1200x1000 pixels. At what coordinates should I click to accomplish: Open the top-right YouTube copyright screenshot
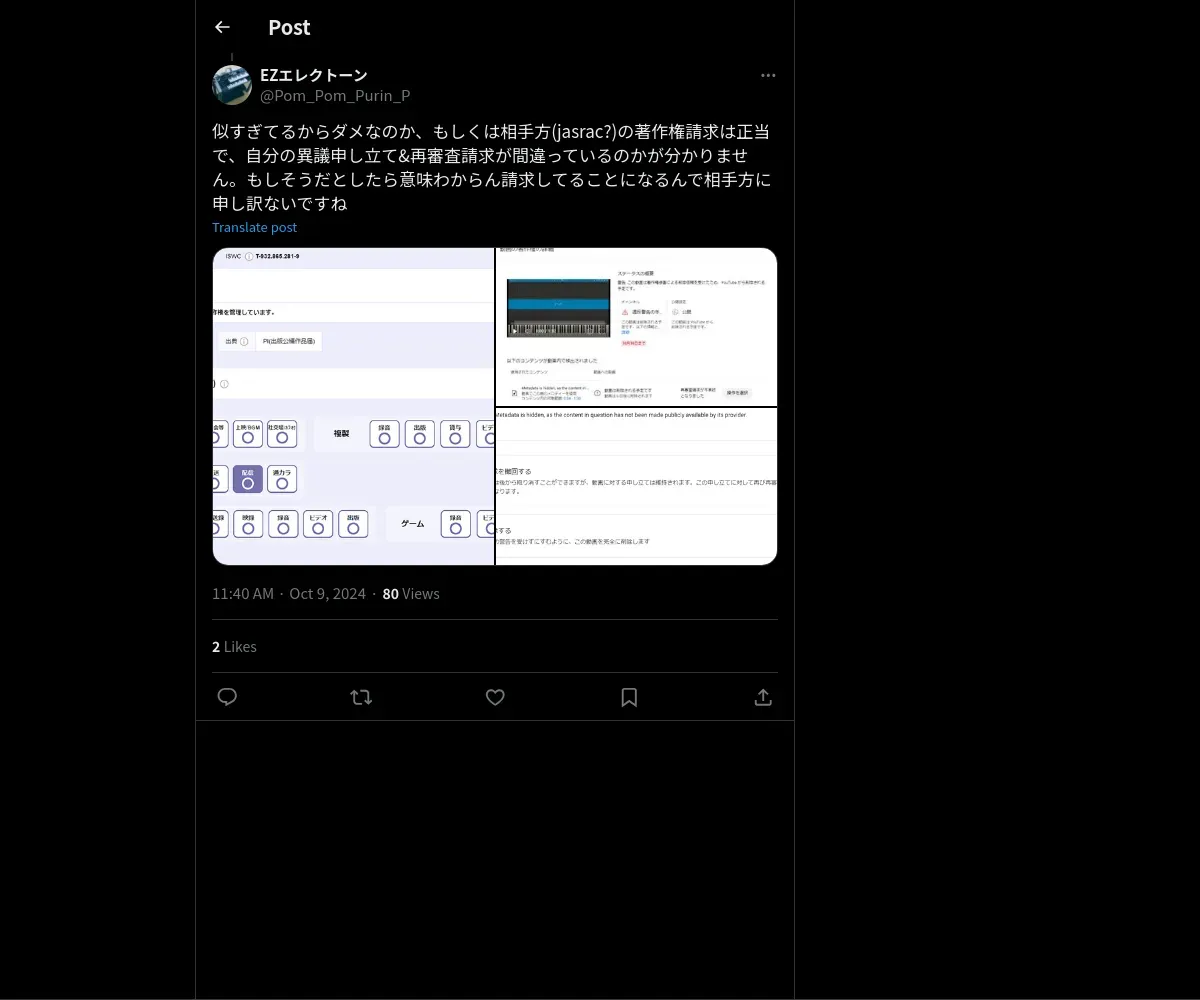click(x=637, y=326)
